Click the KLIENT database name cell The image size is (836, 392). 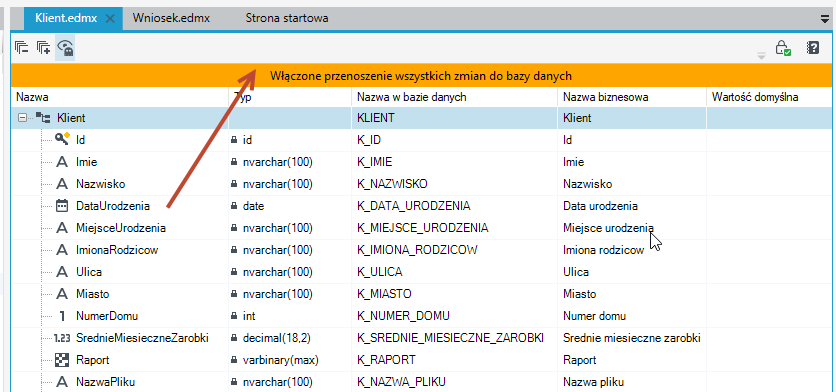pos(455,118)
